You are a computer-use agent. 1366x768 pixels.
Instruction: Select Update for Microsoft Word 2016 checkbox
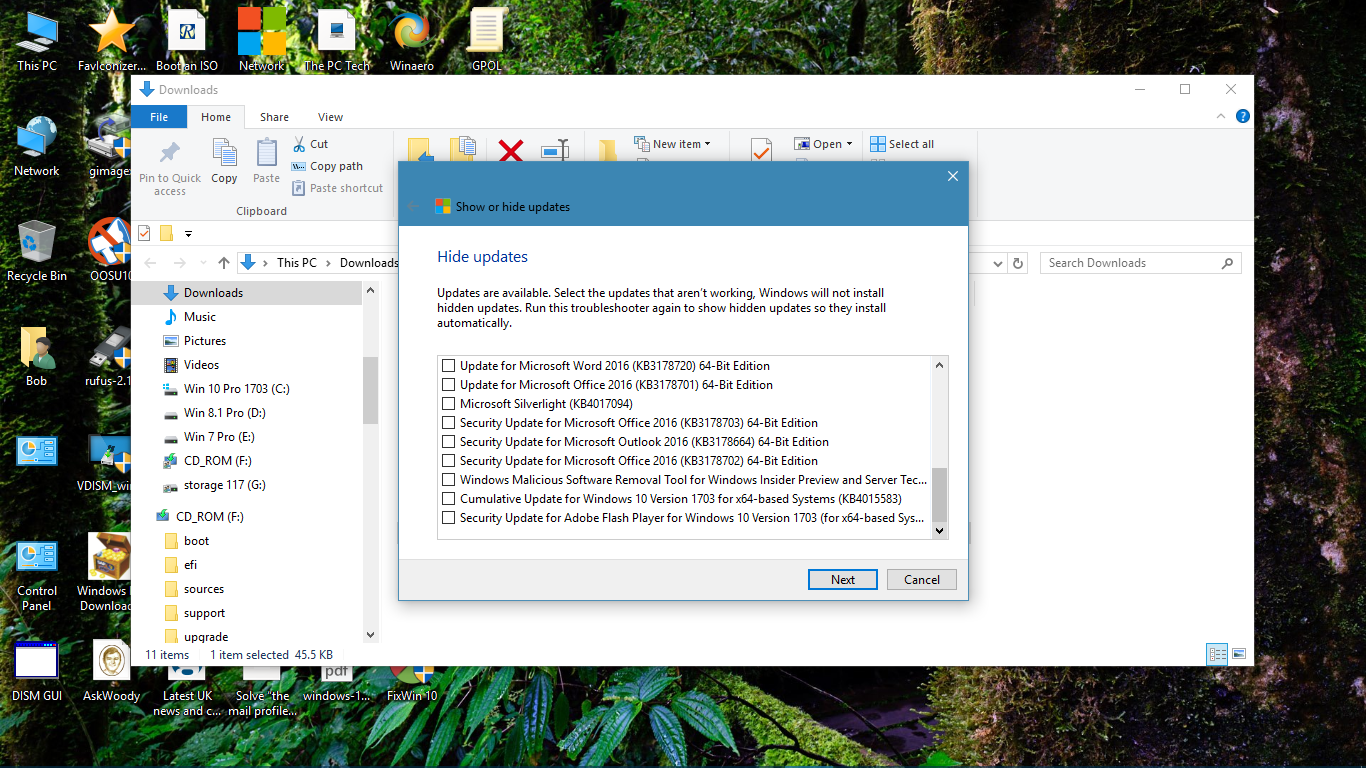pos(448,366)
